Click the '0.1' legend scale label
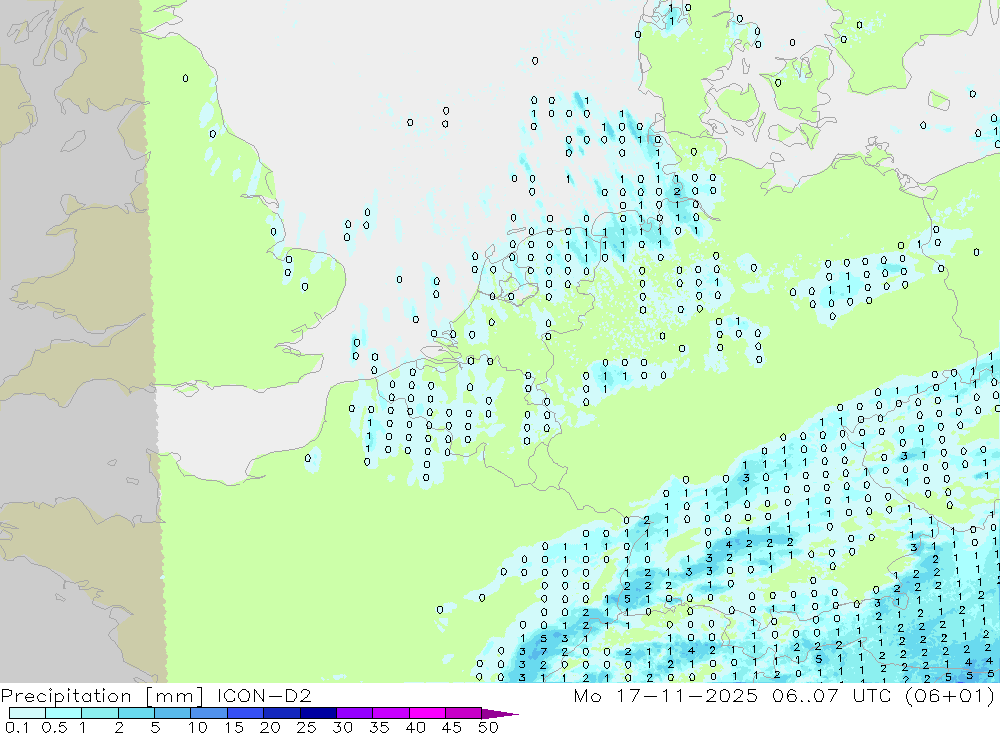 [17, 727]
